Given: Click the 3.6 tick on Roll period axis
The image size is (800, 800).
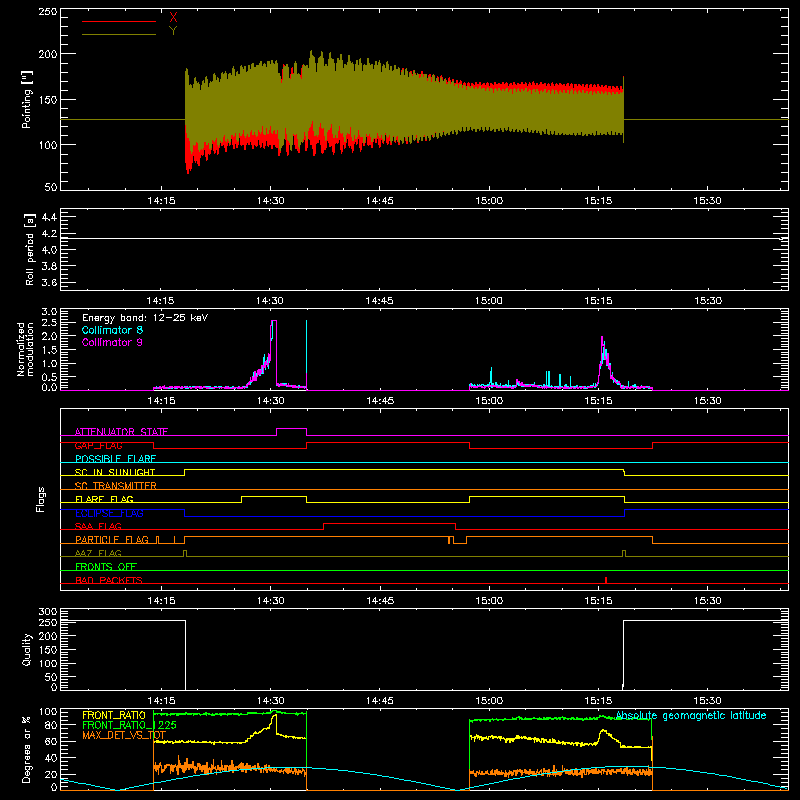Looking at the screenshot, I should click(48, 283).
